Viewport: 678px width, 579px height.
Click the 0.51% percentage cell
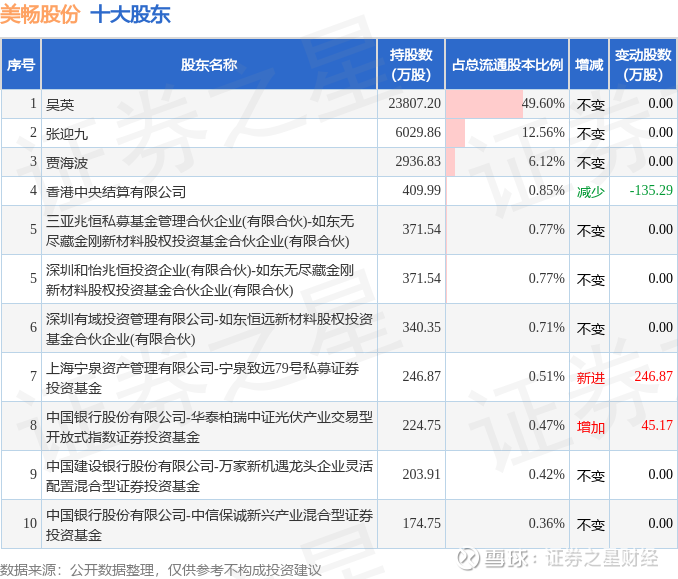tap(546, 376)
